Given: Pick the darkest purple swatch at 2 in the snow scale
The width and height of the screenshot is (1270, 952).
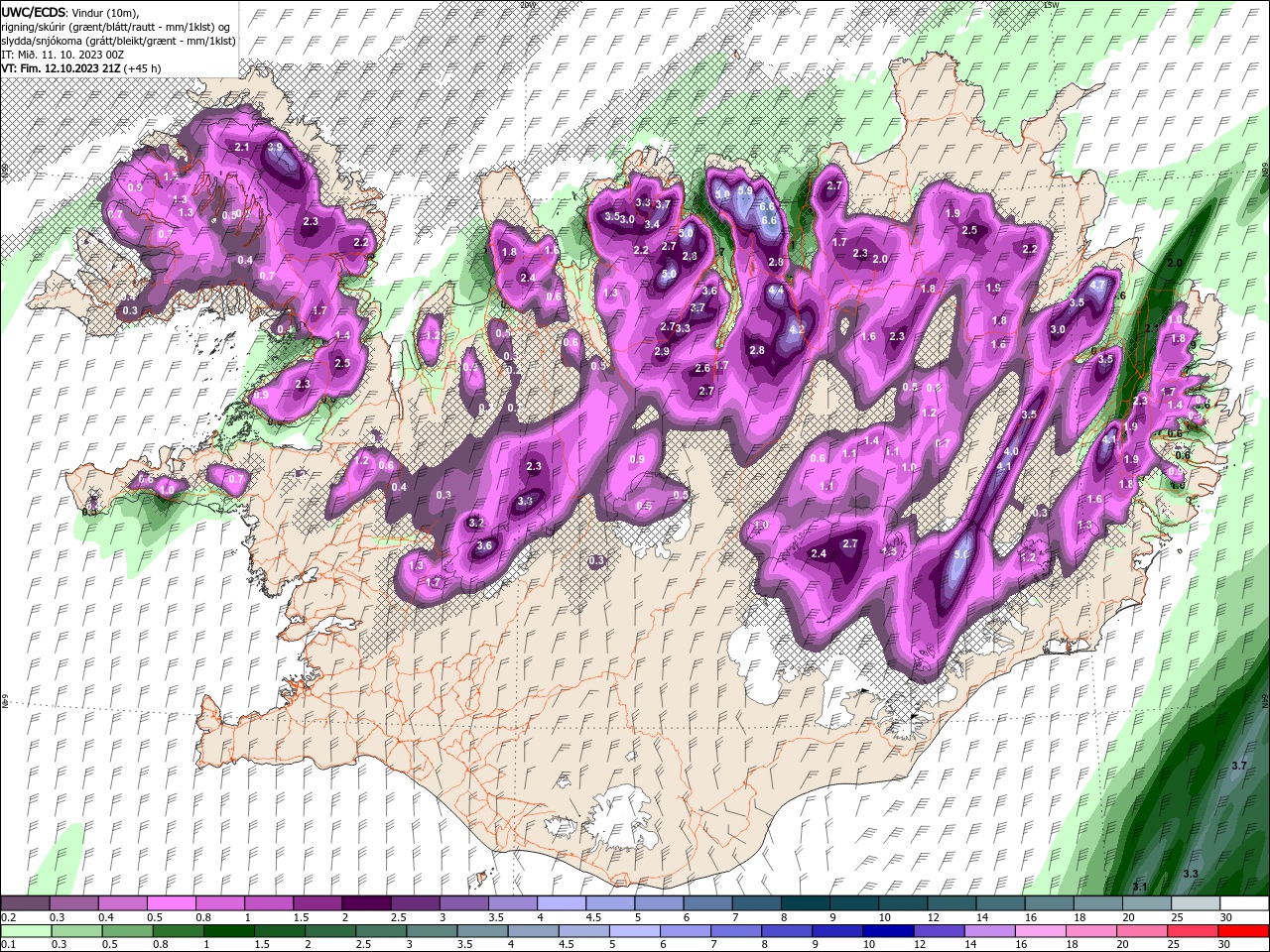Looking at the screenshot, I should pos(366,903).
